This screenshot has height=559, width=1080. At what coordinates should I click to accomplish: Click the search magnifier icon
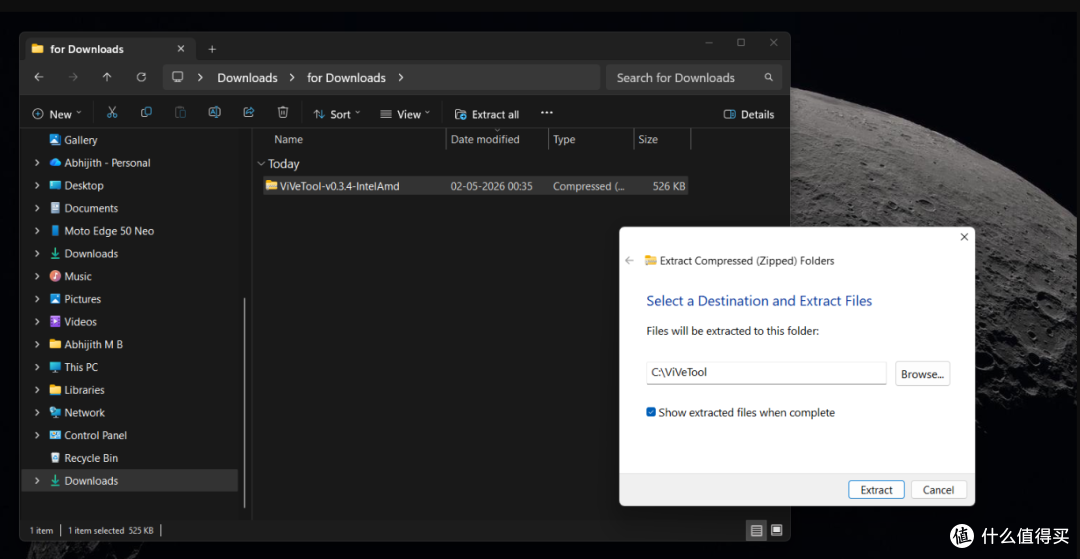tap(769, 77)
